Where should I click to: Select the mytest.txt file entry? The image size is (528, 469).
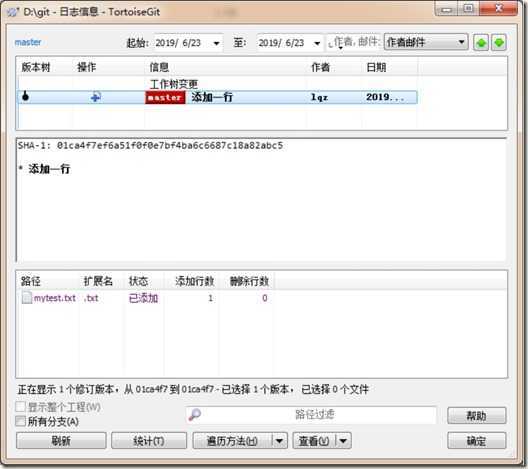click(x=55, y=298)
